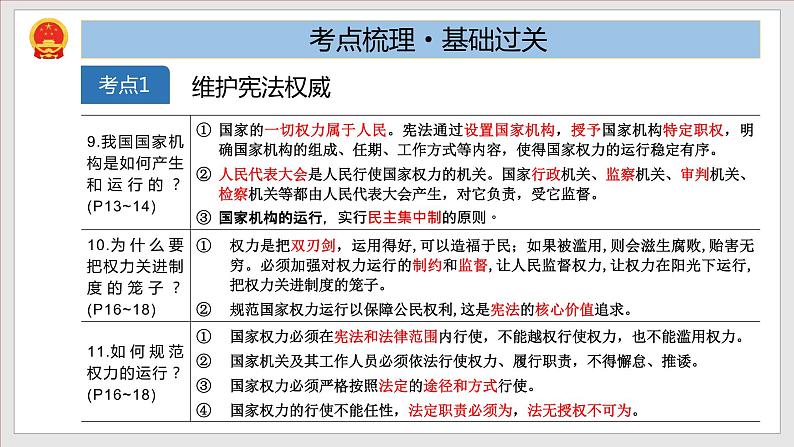Viewport: 794px width, 447px height.
Task: Click circled number ① in question 9 answer
Action: [202, 131]
